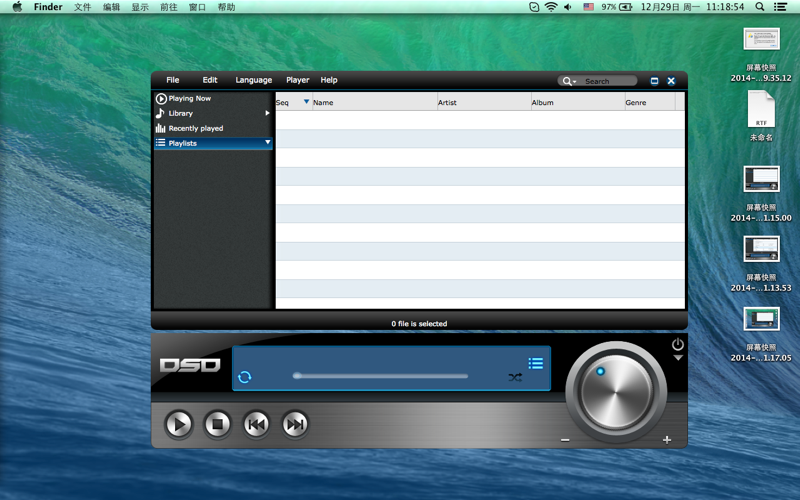Decrease volume with the minus button
The height and width of the screenshot is (500, 800).
coord(565,440)
